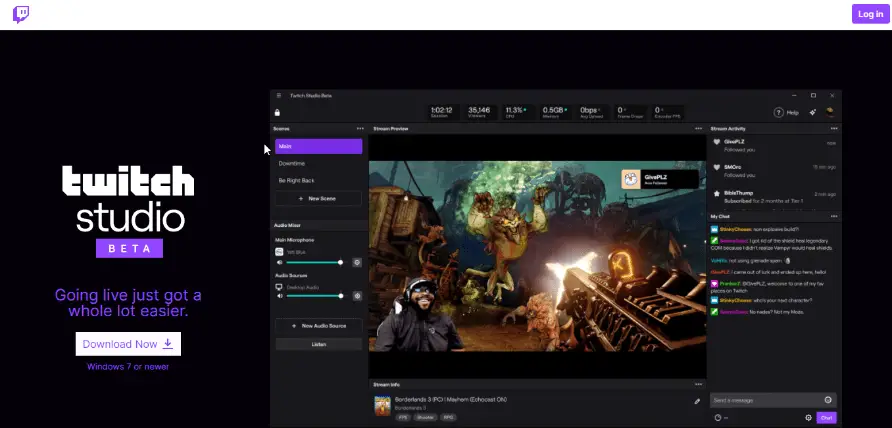
Task: Click the Listen button
Action: point(319,344)
